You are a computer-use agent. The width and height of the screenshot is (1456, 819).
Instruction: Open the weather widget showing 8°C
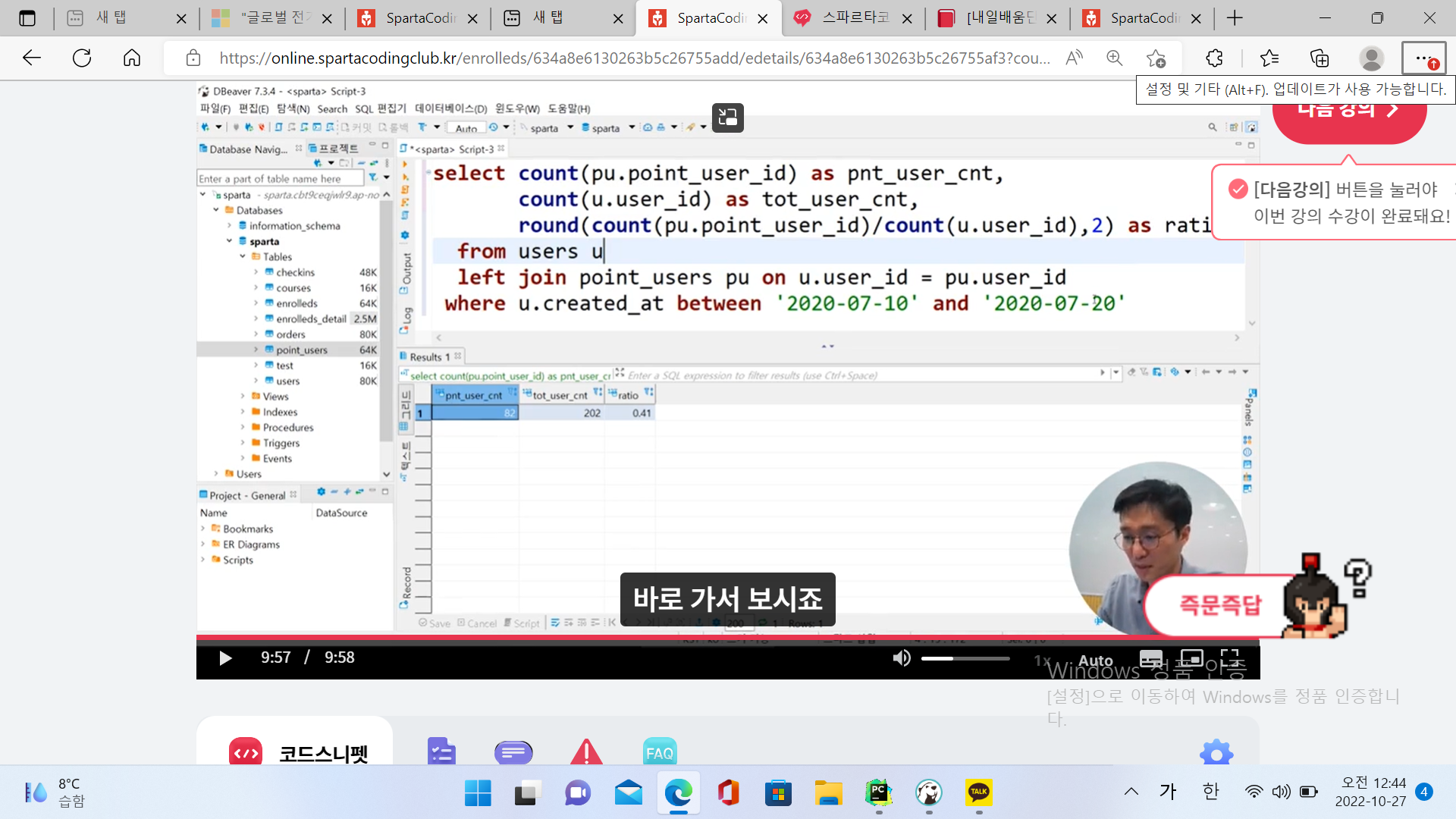(x=55, y=792)
